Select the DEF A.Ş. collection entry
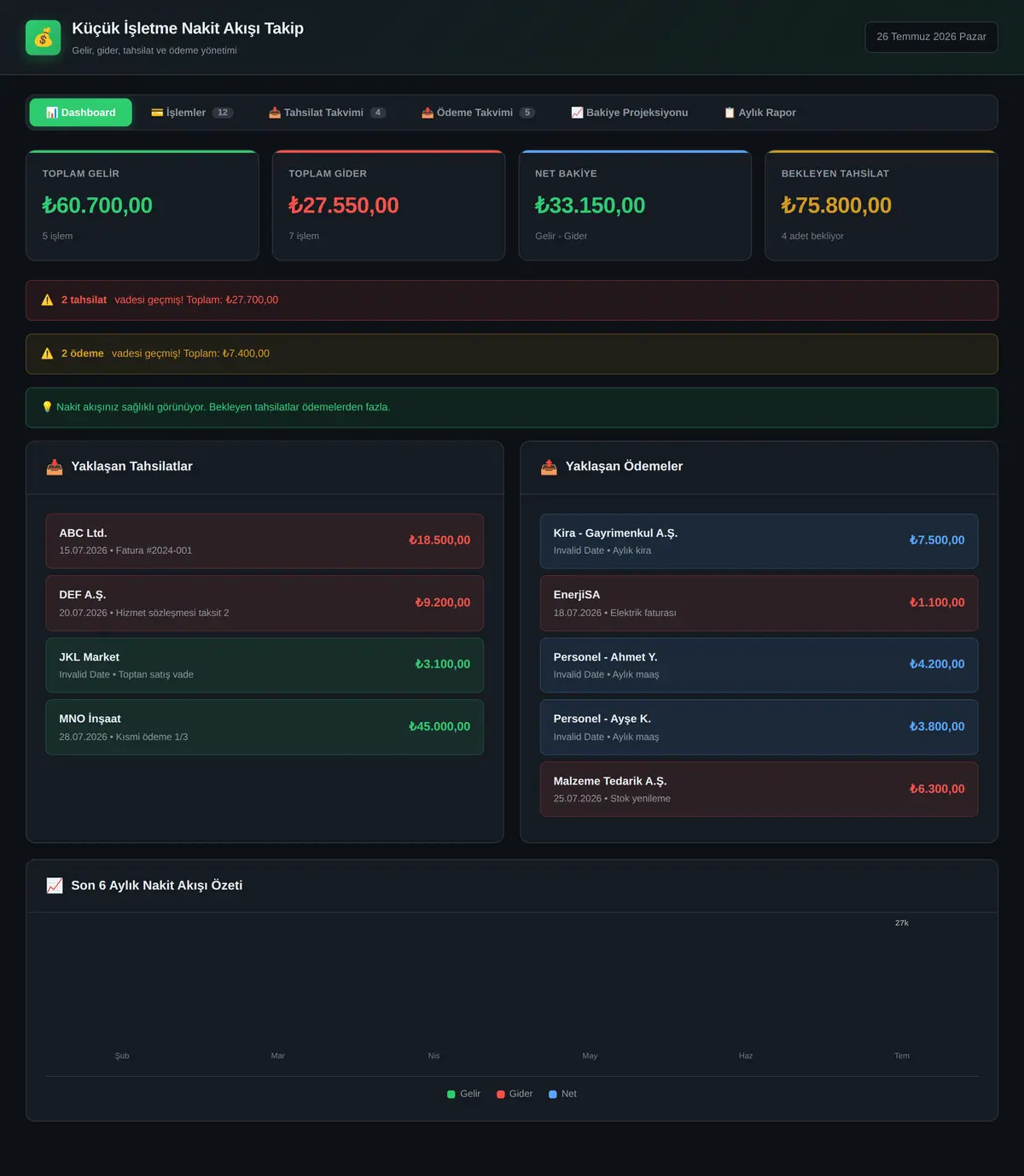1024x1176 pixels. point(265,603)
